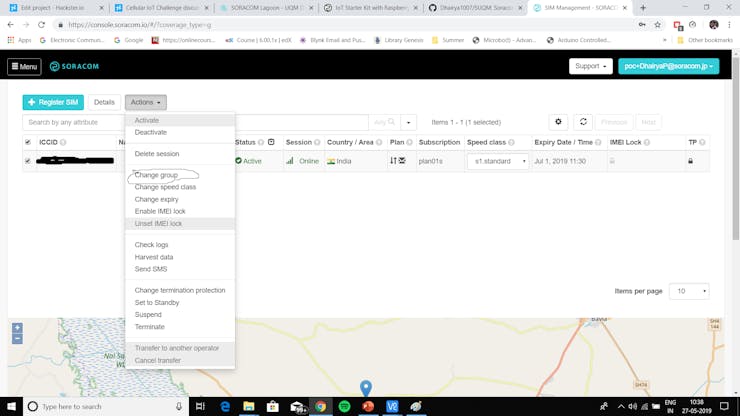
Task: Click TP column info icon
Action: [x=702, y=143]
